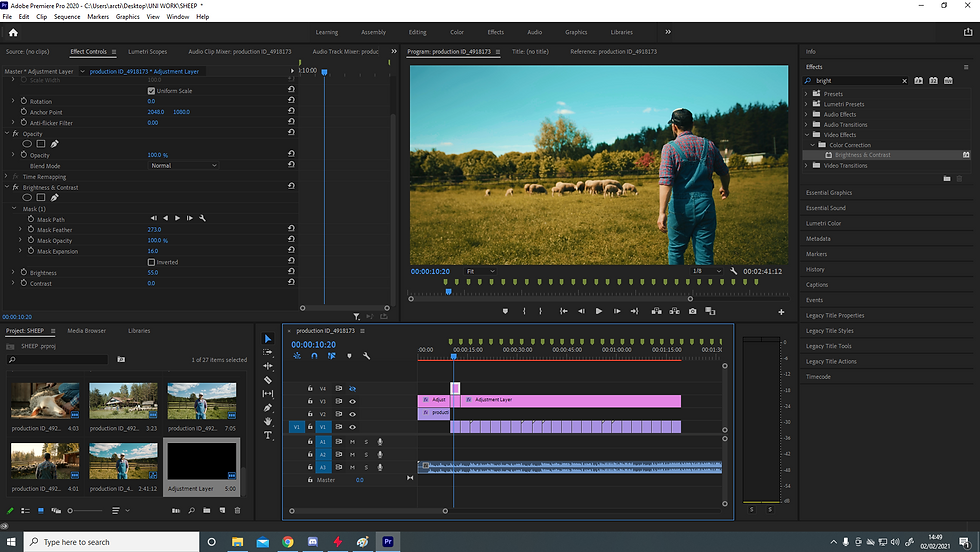Toggle the timeline Snap magnet icon
Screen dimensions: 980x552
click(x=314, y=356)
